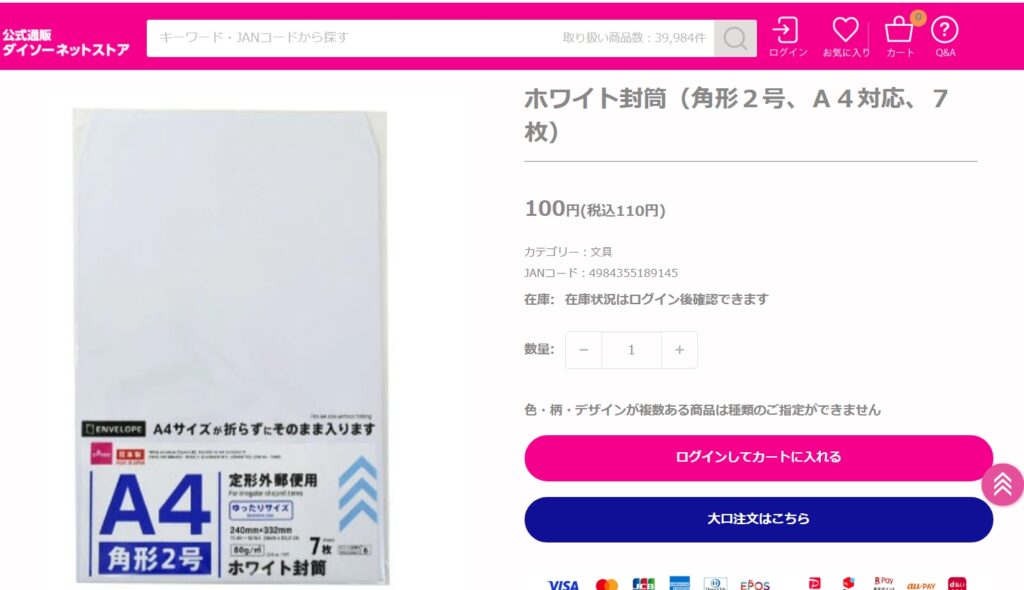Click the JCB payment logo
The image size is (1024, 590).
643,584
